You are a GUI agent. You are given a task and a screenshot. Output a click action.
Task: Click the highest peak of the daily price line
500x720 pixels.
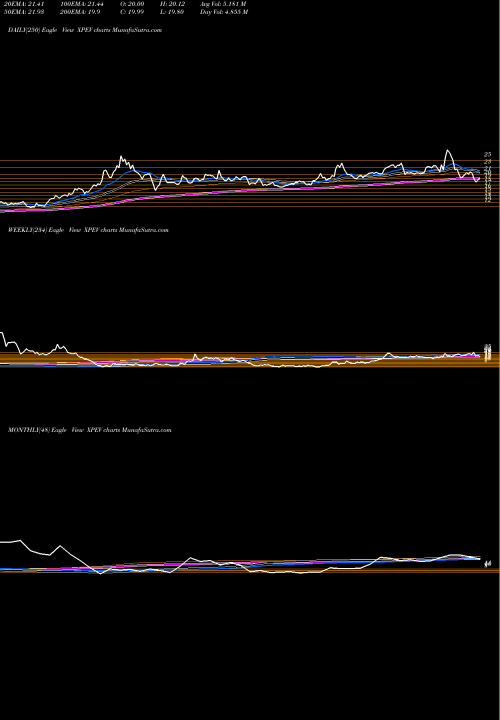pyautogui.click(x=447, y=151)
